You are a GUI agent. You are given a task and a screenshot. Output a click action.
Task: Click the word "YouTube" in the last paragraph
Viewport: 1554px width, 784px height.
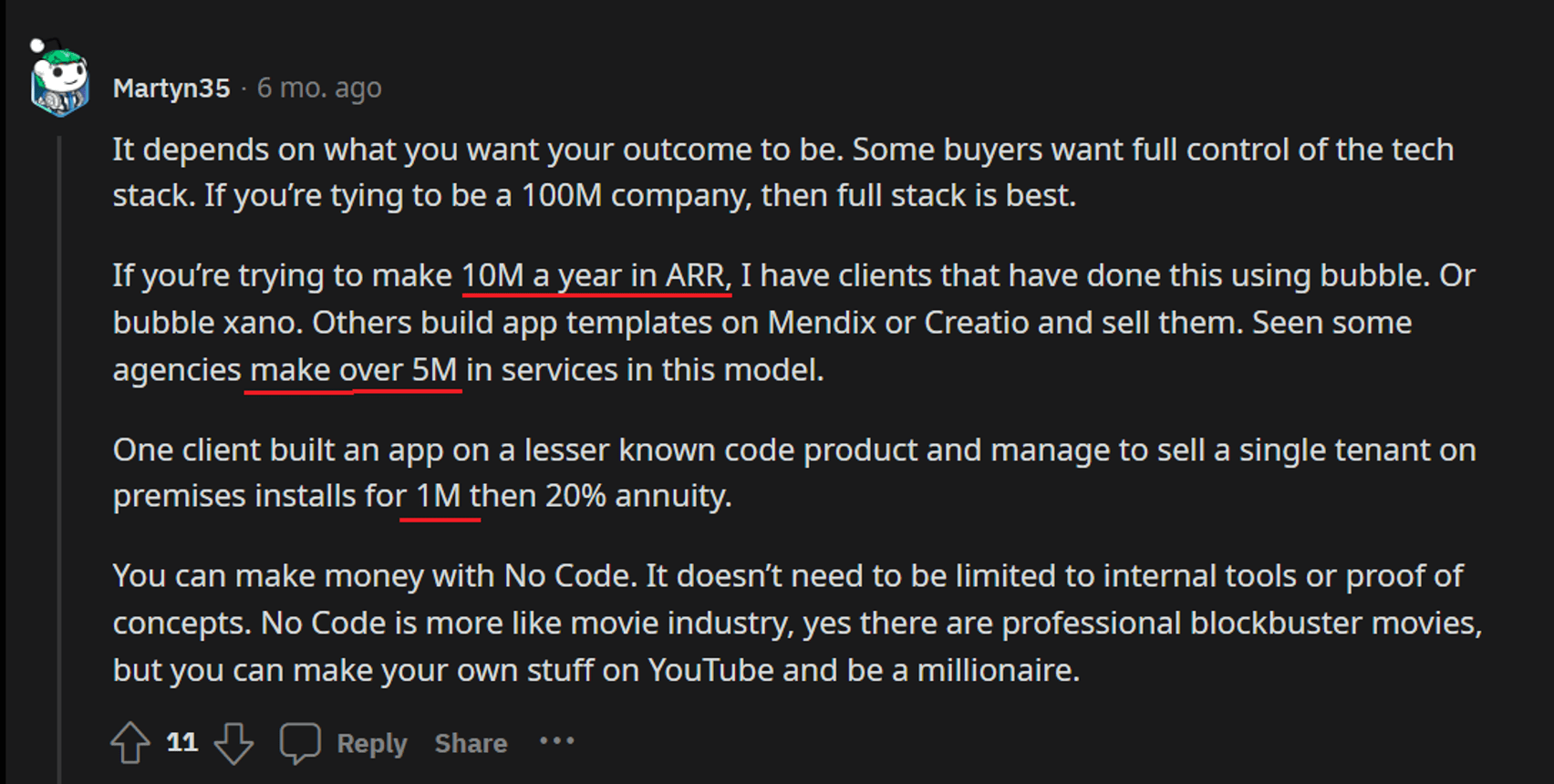point(710,668)
